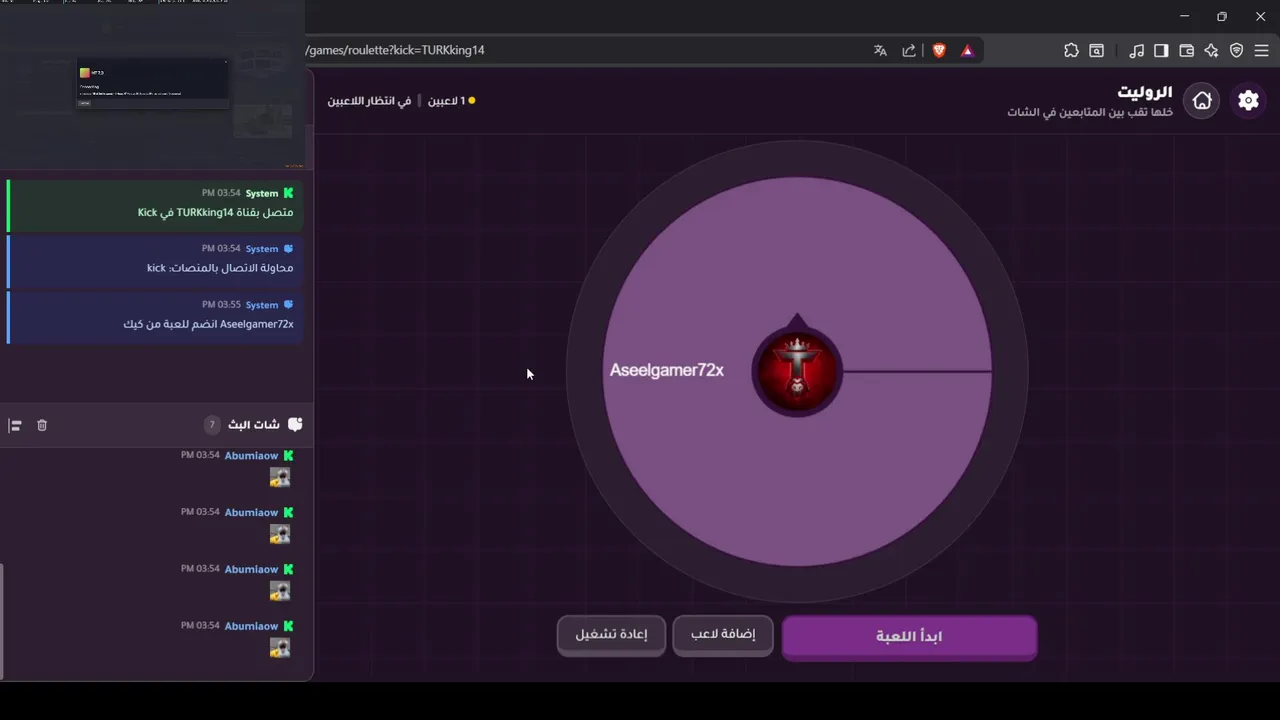Click the Aseelgamer72x name on the wheel
The height and width of the screenshot is (720, 1280).
667,370
